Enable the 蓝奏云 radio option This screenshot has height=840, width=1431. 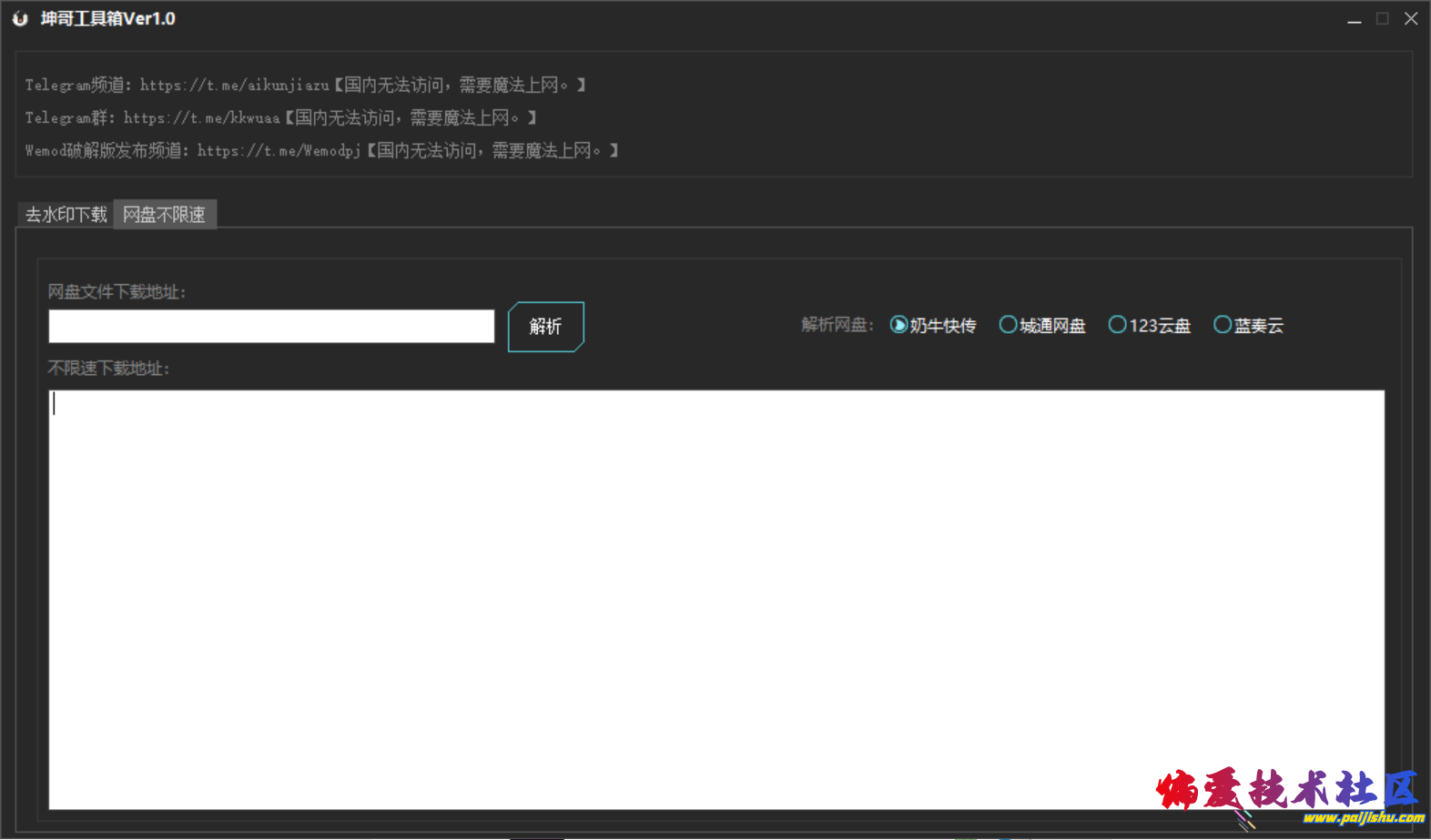1223,325
